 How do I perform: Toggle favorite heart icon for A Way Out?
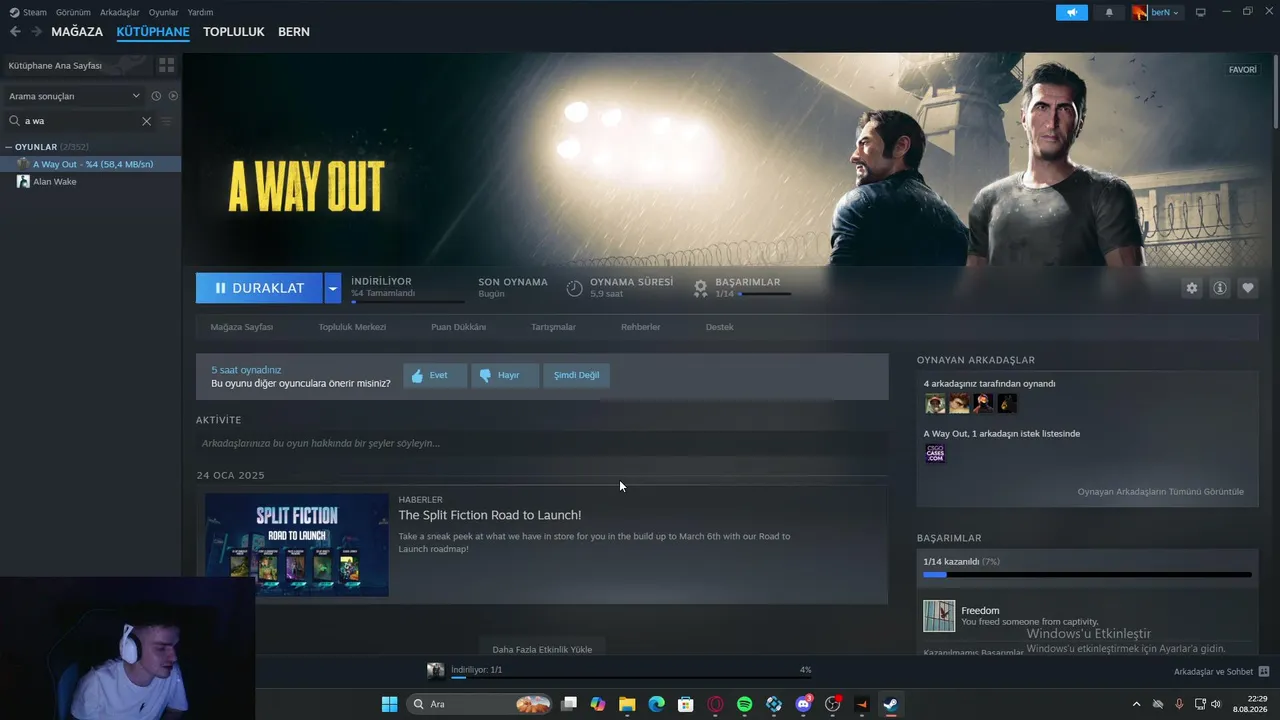pos(1248,288)
